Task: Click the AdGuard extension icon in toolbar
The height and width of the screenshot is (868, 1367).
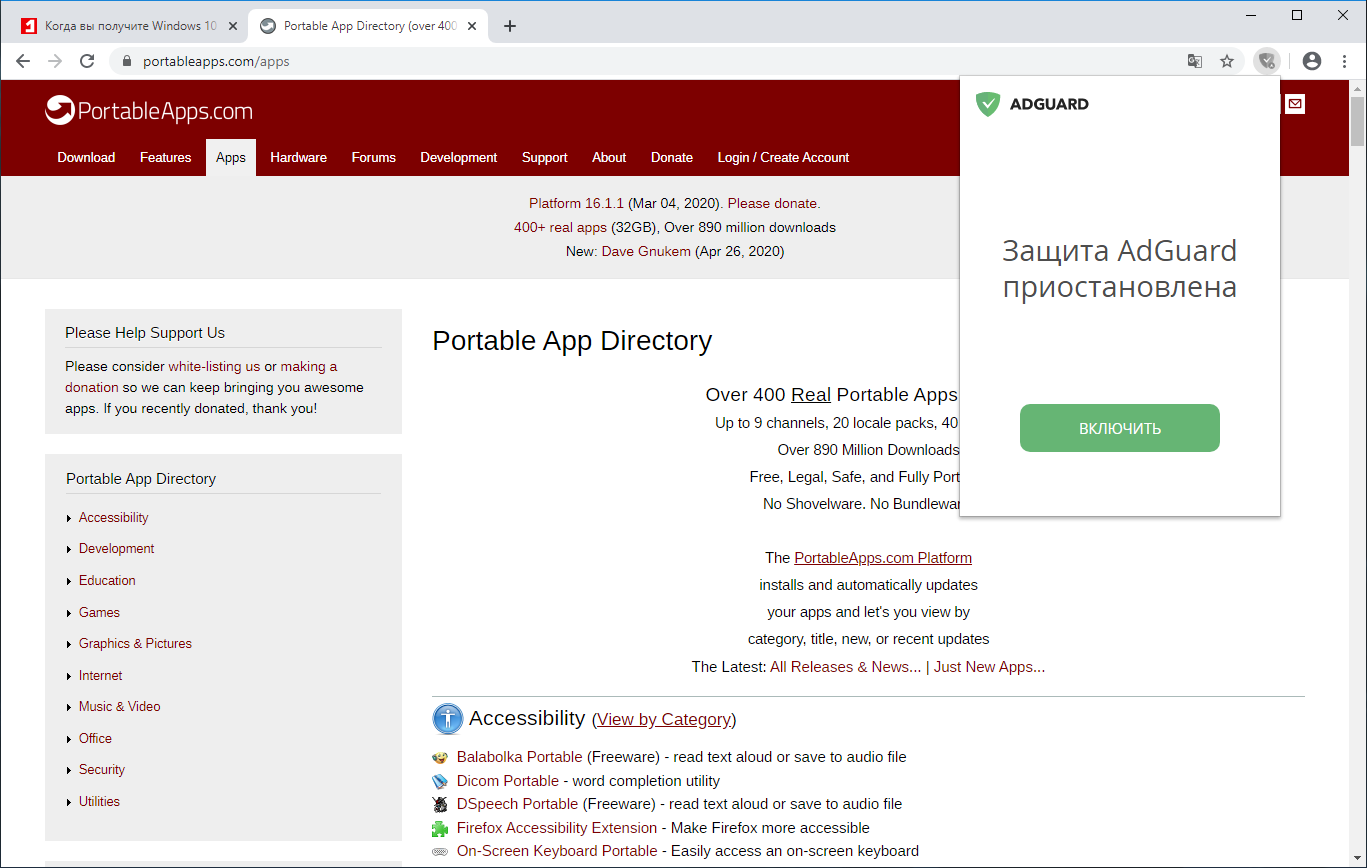Action: coord(1267,61)
